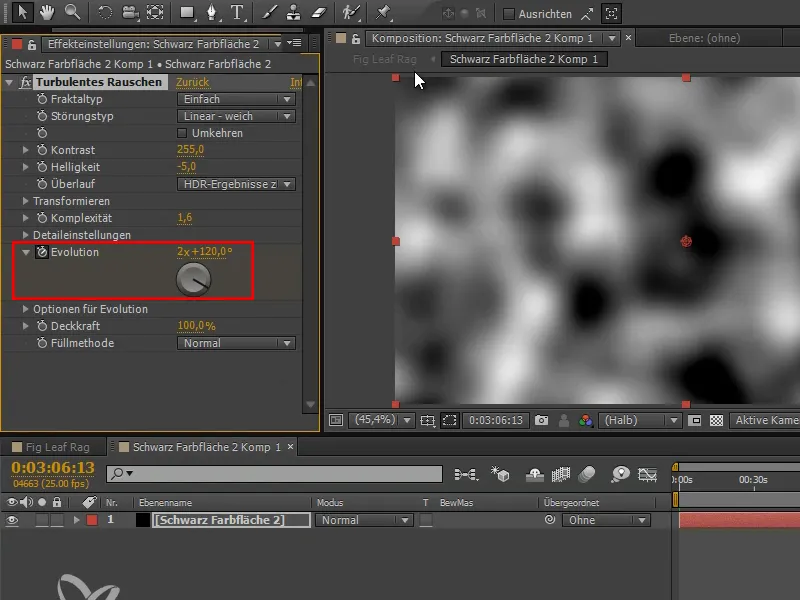Toggle the Deckkraft stopwatch

[42, 326]
